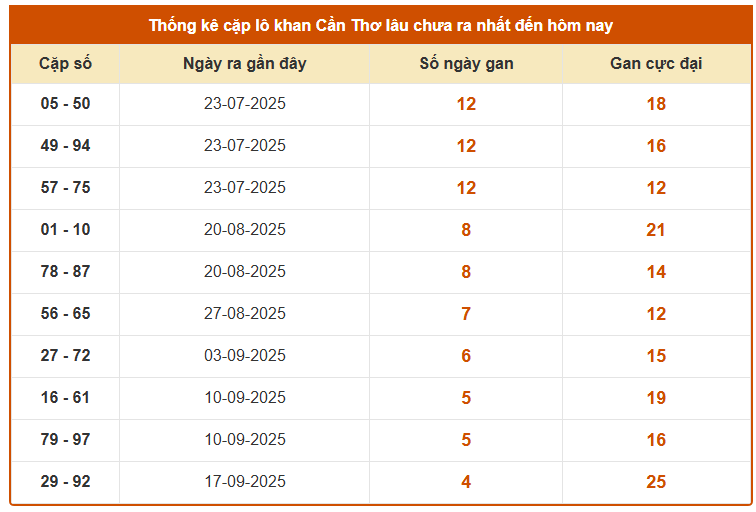The width and height of the screenshot is (756, 512).
Task: Select number pair 49 - 94
Action: pos(65,146)
